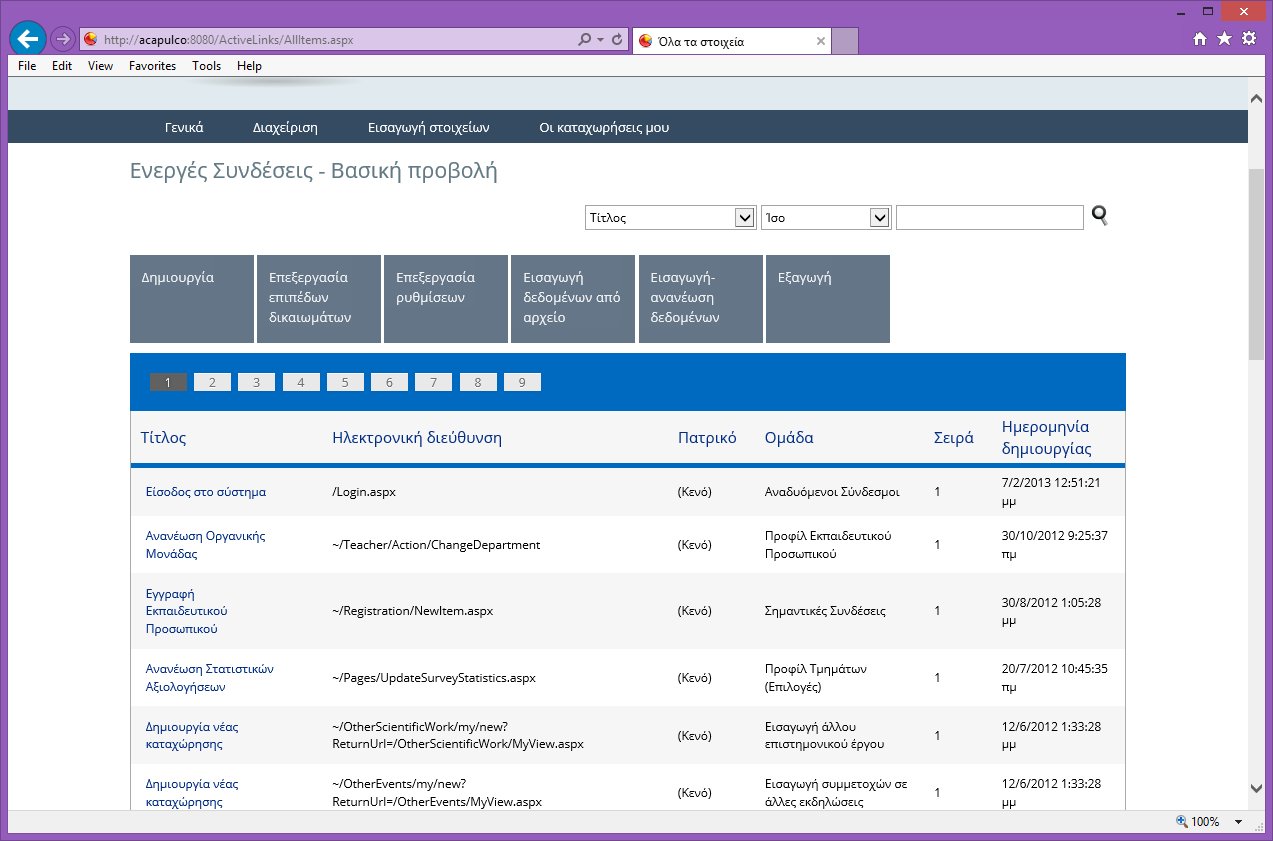Click the search magnifier in address bar
This screenshot has height=841, width=1273.
(585, 40)
